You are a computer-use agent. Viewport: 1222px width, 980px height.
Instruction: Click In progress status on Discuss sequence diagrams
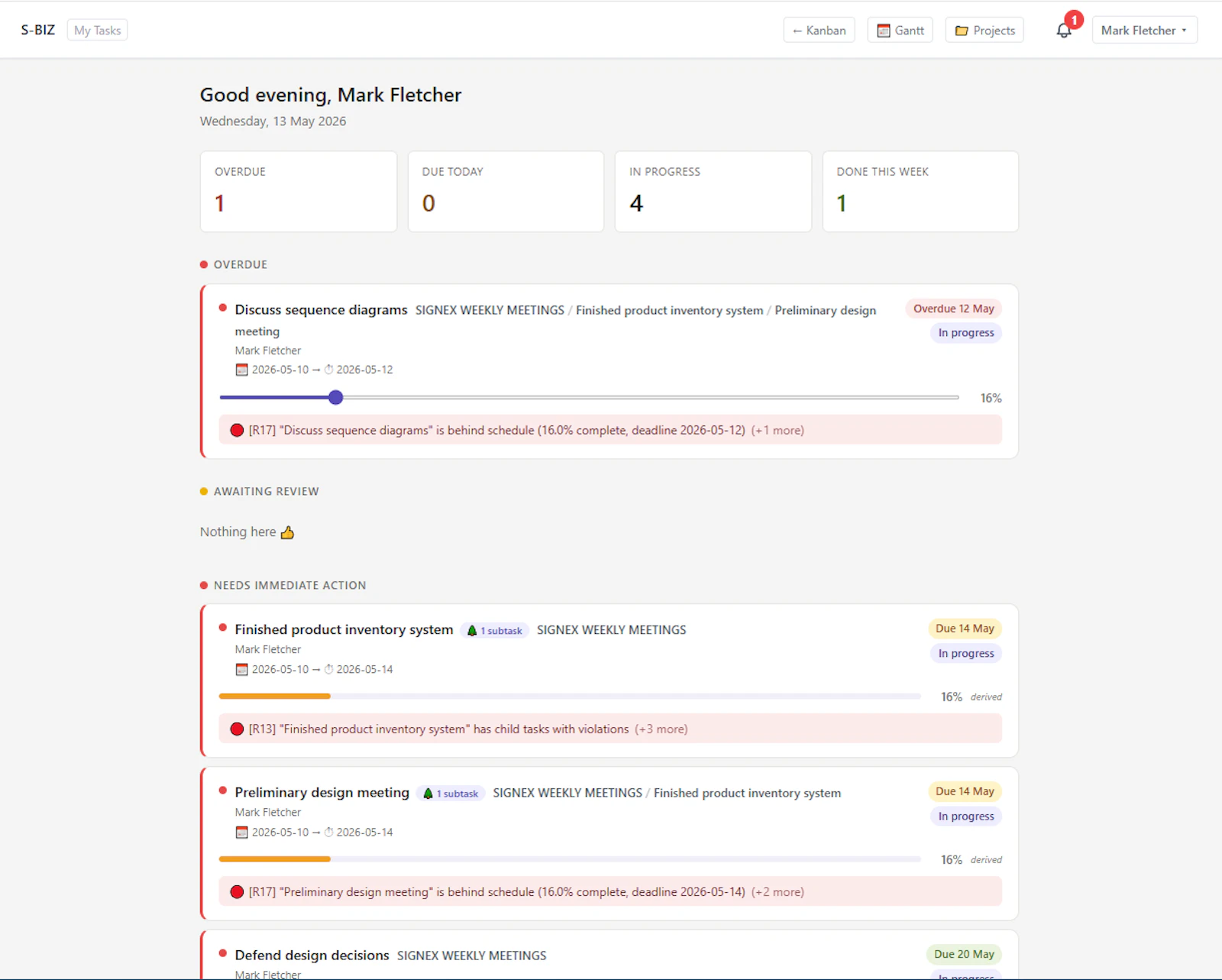966,333
